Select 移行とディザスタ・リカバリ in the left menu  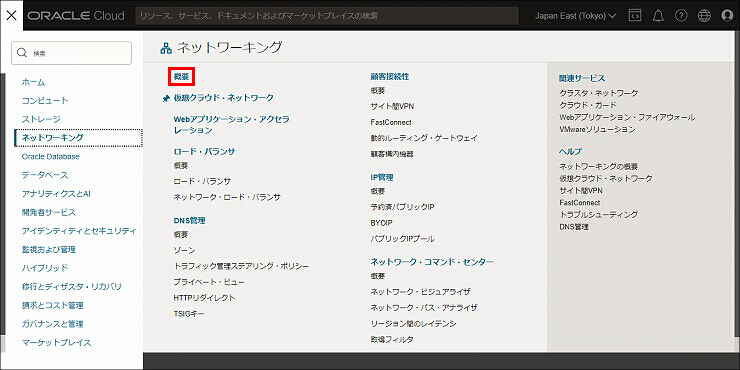[x=71, y=286]
